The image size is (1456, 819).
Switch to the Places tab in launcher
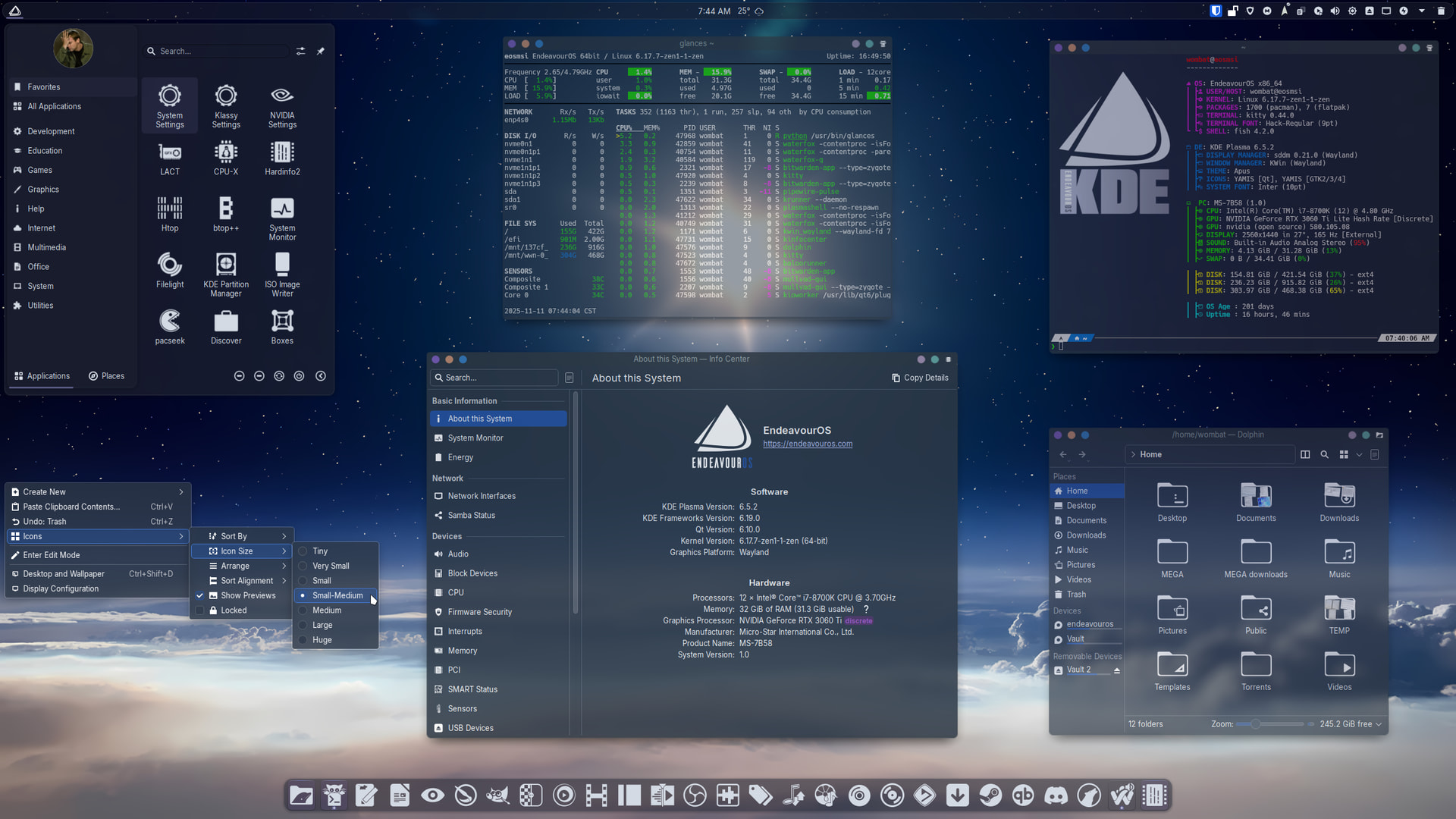(106, 376)
